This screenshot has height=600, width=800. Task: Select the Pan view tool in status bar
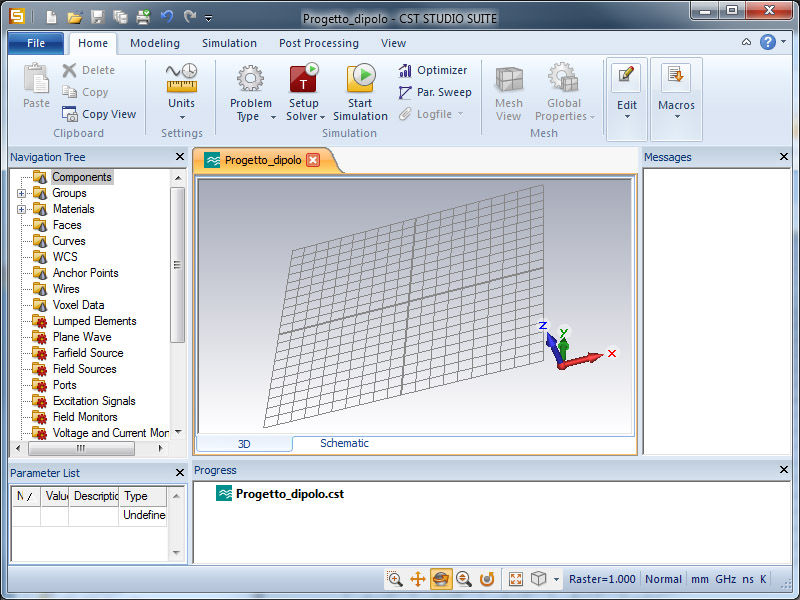pyautogui.click(x=418, y=579)
